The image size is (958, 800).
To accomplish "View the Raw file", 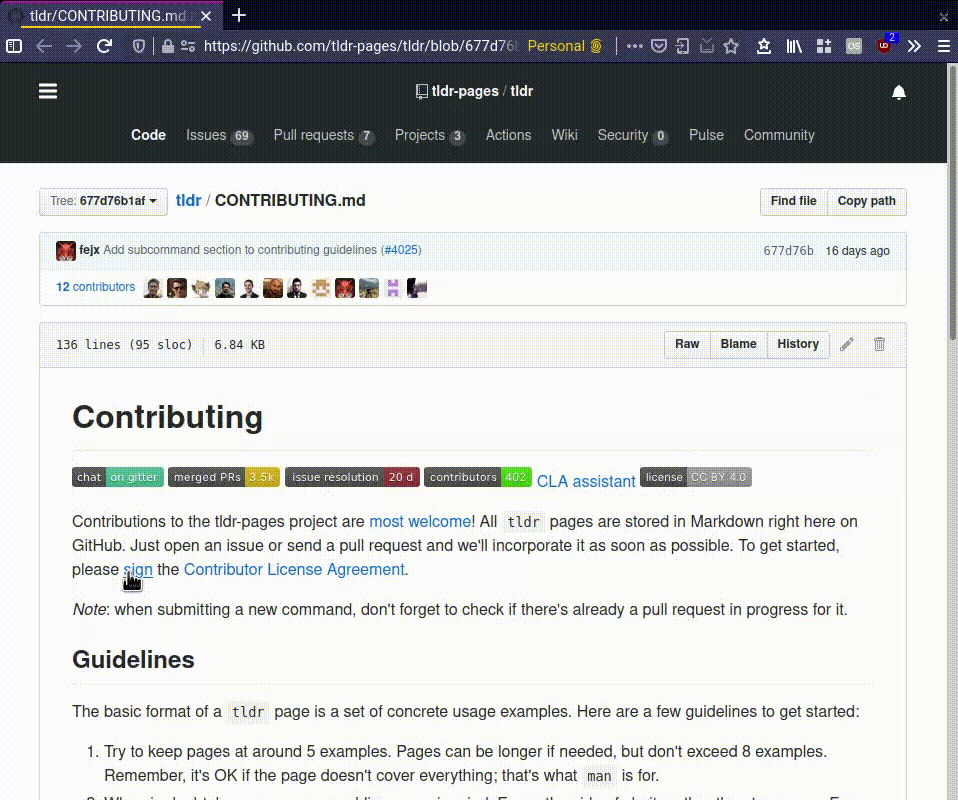I will 687,344.
